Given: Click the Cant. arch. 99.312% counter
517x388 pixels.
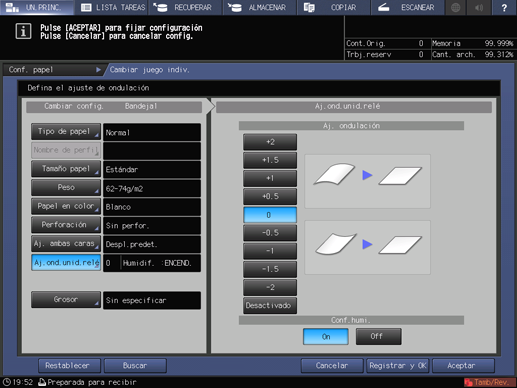Looking at the screenshot, I should 473,54.
